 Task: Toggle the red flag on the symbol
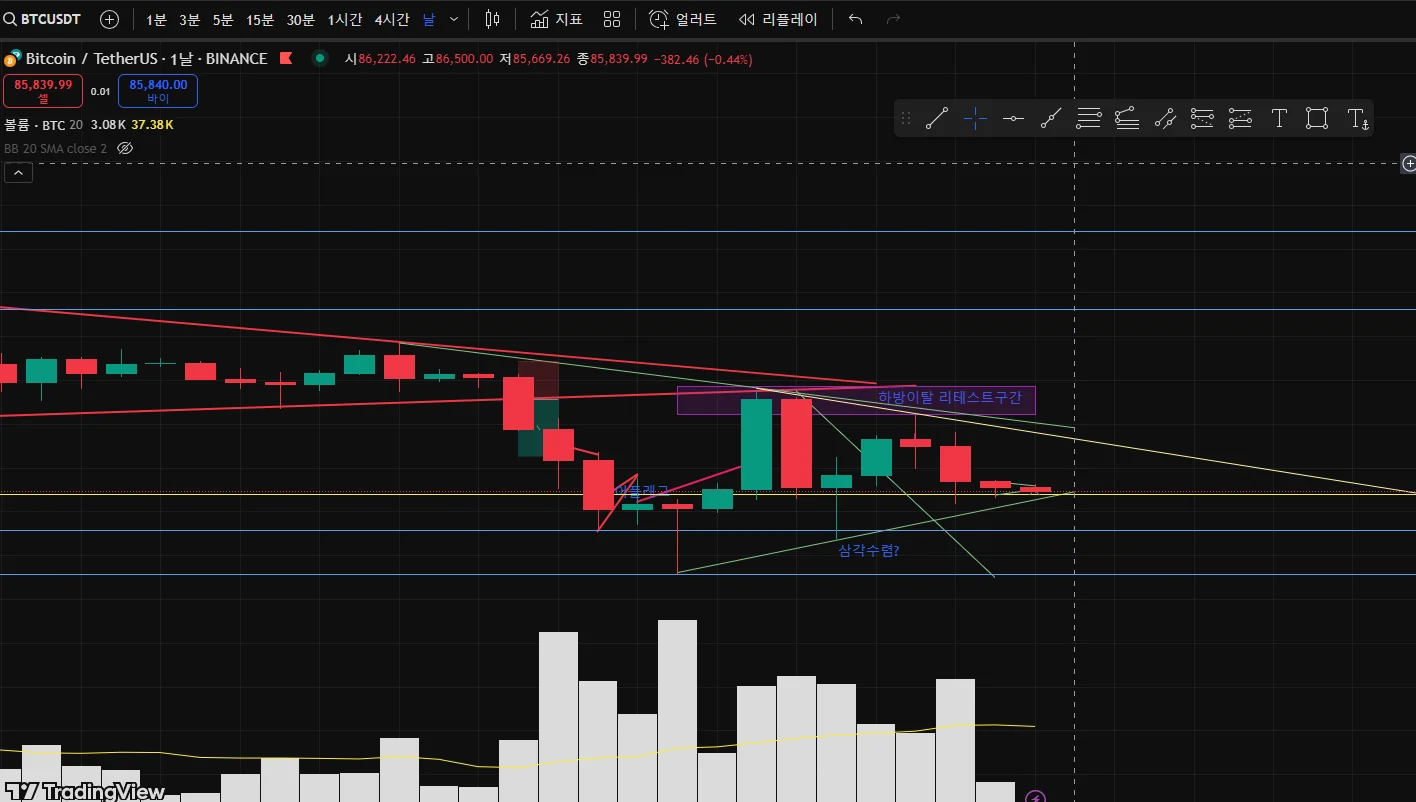pyautogui.click(x=285, y=59)
